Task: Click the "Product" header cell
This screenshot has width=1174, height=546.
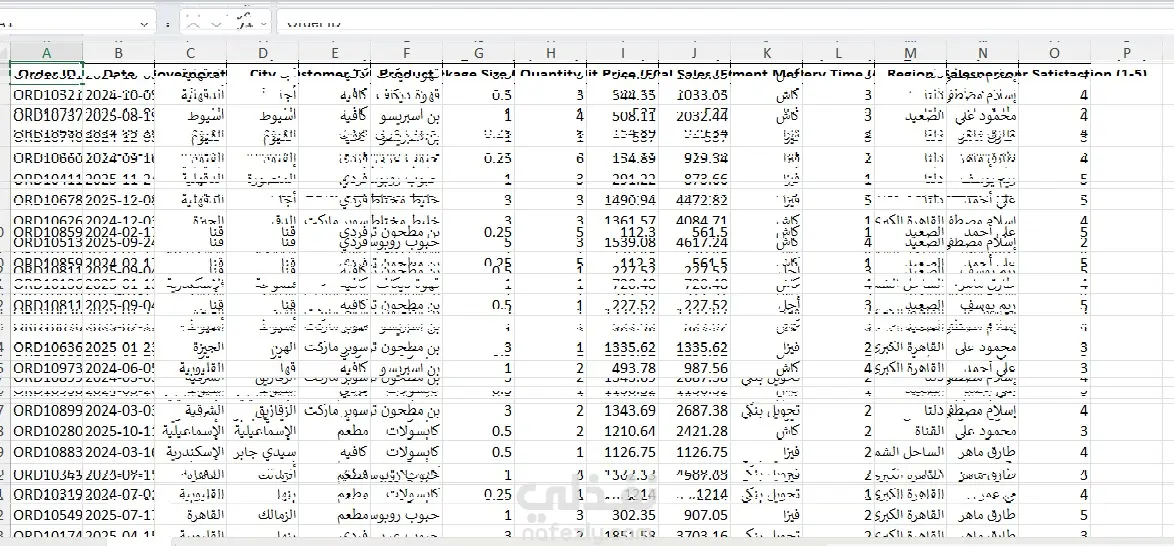Action: [x=407, y=74]
